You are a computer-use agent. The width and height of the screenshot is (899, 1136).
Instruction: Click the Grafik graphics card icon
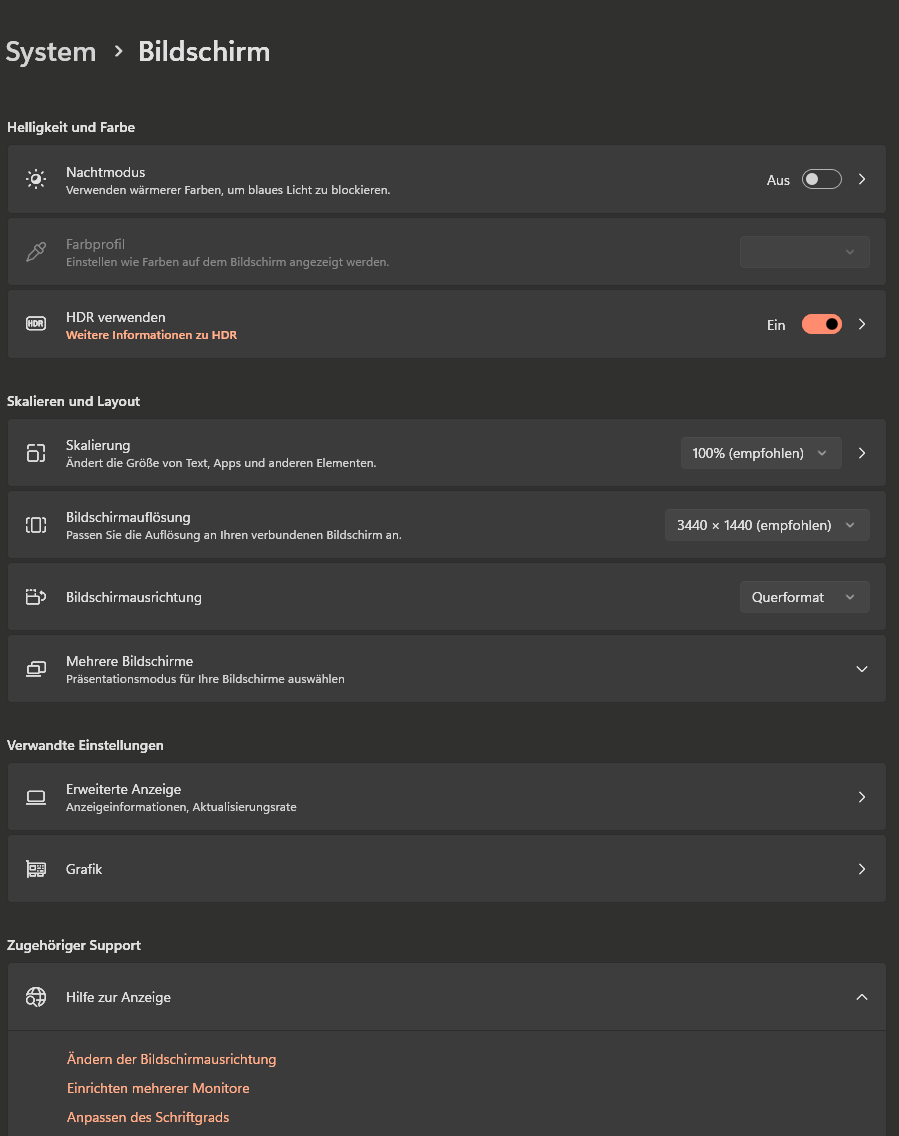click(x=36, y=869)
